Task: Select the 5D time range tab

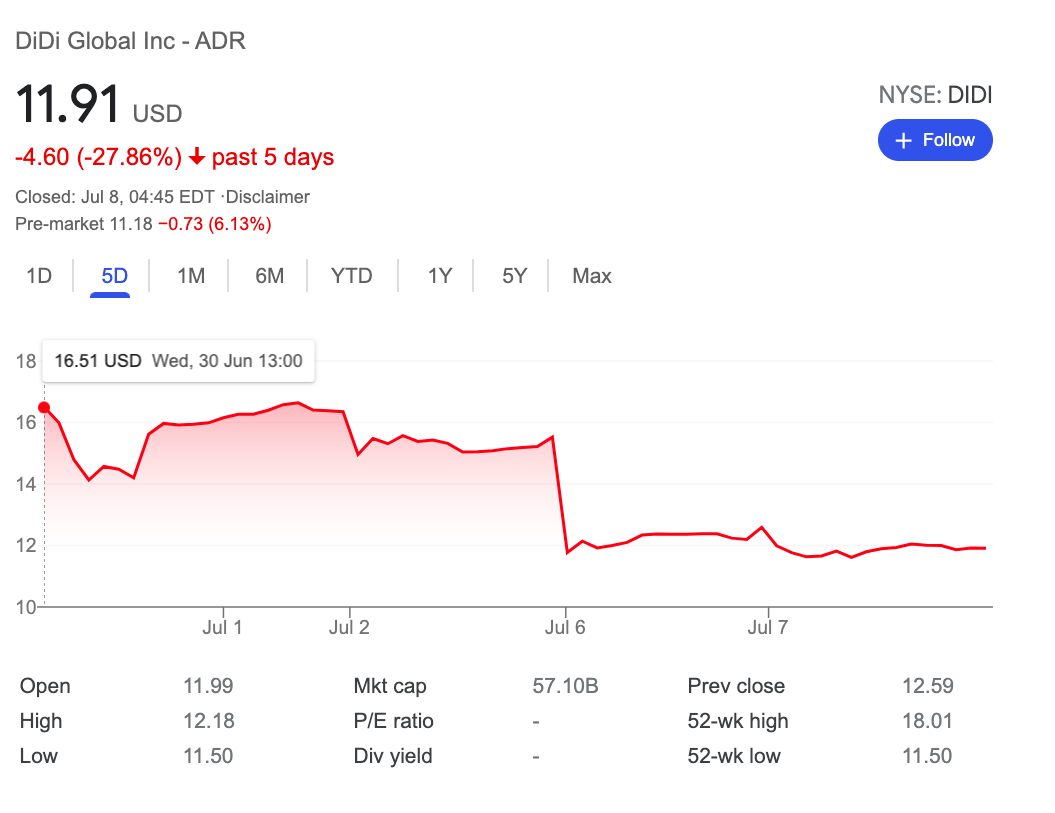Action: [115, 276]
